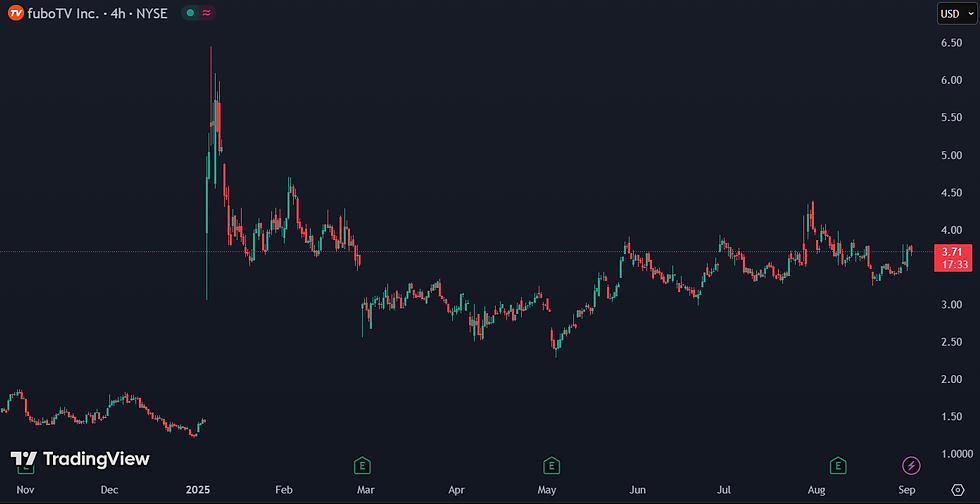This screenshot has height=504, width=980.
Task: Click the Jun label on time axis
Action: [x=638, y=490]
